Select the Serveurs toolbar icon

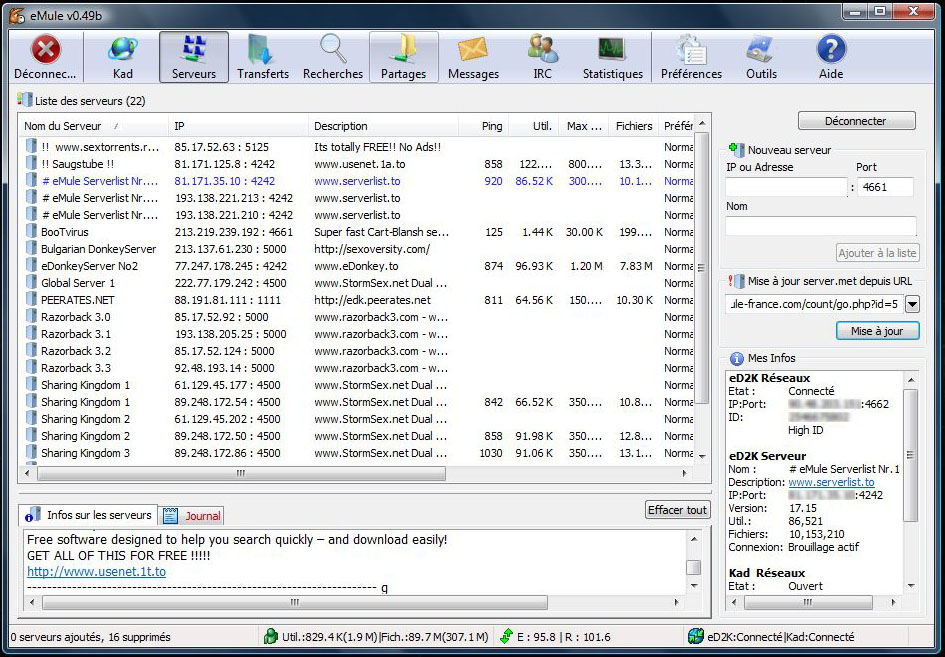(193, 57)
